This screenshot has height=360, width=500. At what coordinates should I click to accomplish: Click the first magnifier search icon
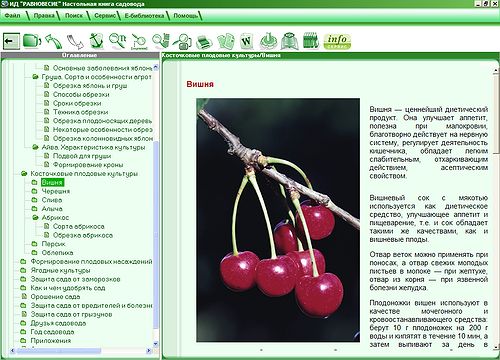(117, 41)
